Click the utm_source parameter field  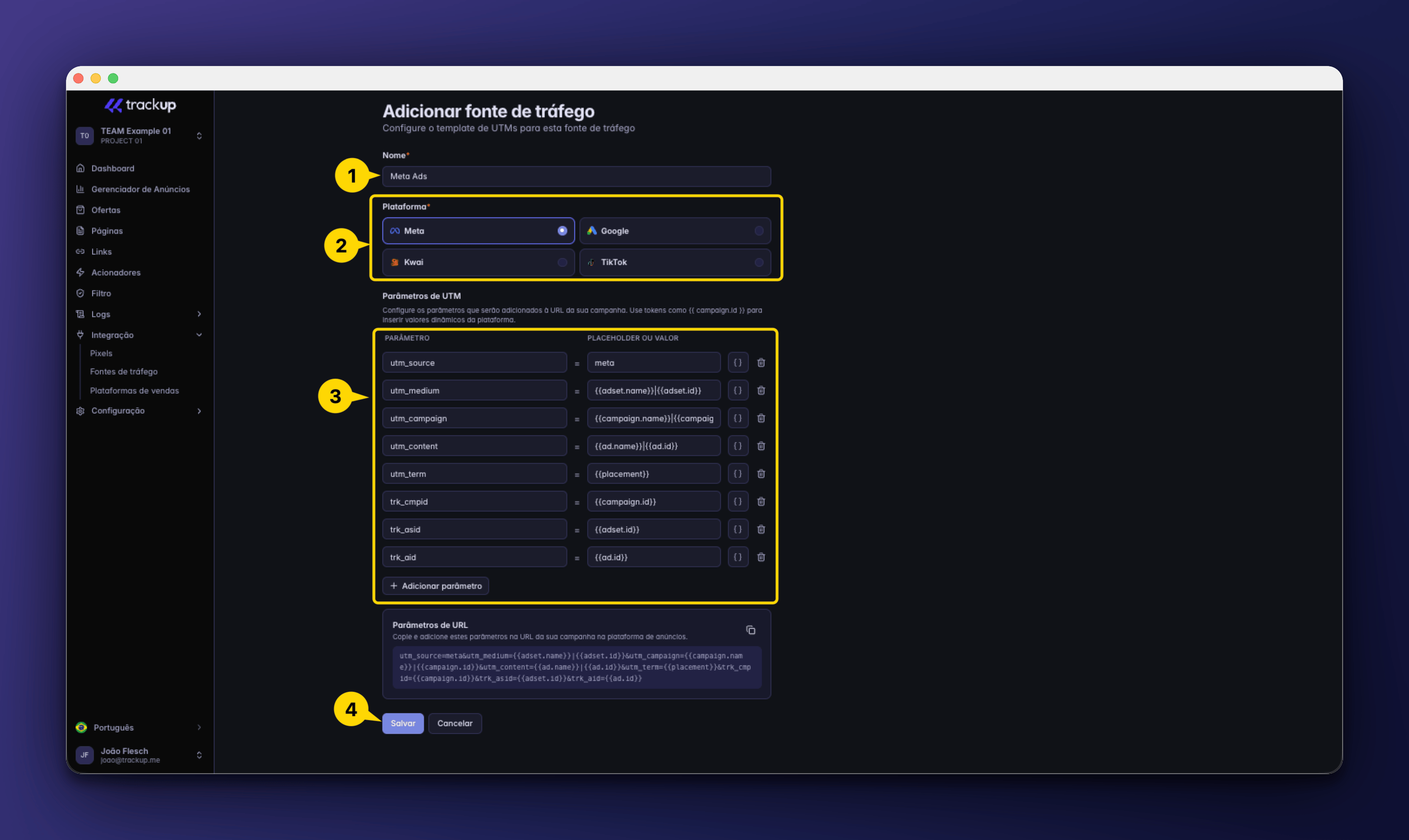(475, 363)
